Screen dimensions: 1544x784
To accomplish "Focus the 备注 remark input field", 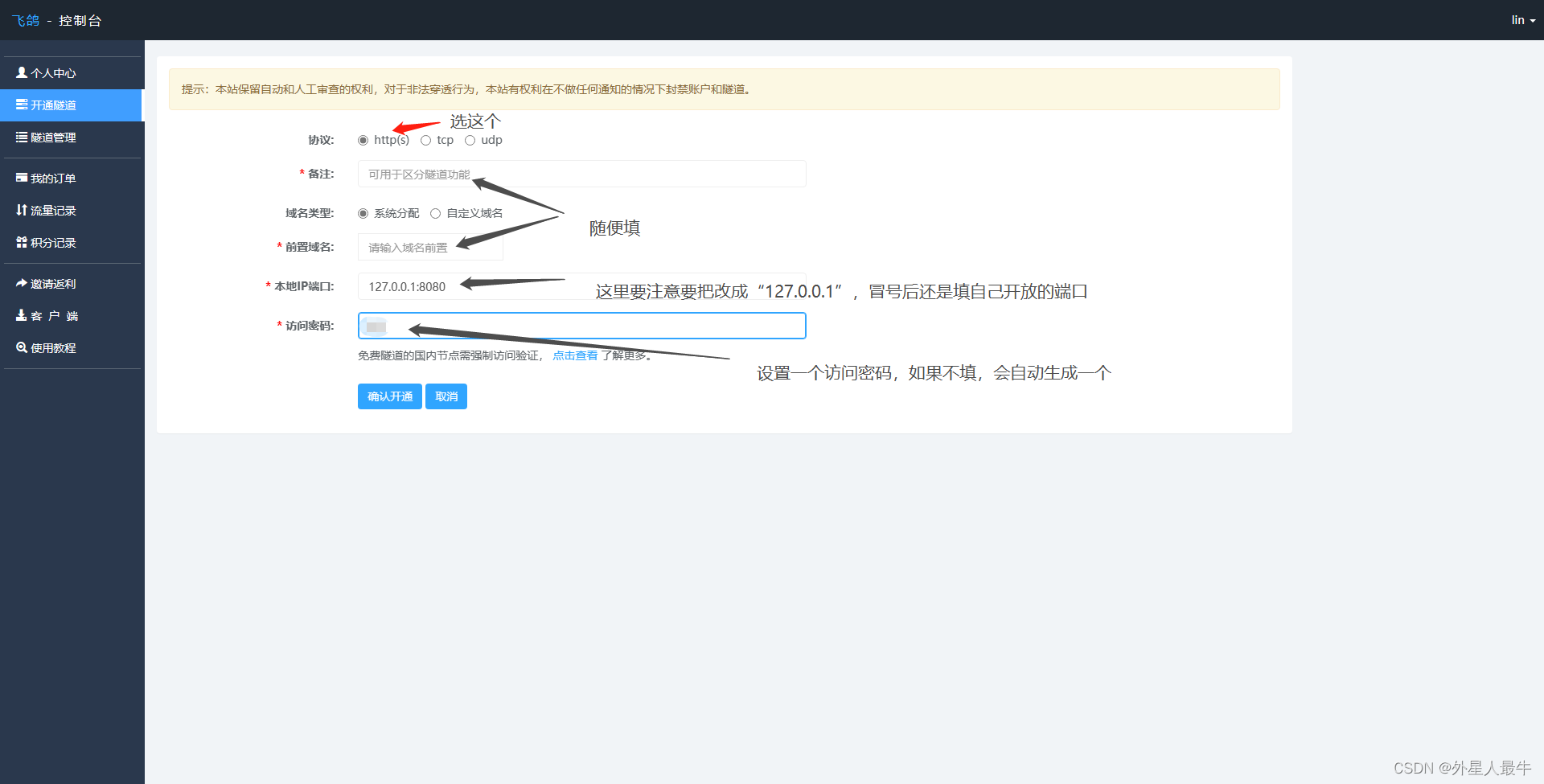I will 581,174.
